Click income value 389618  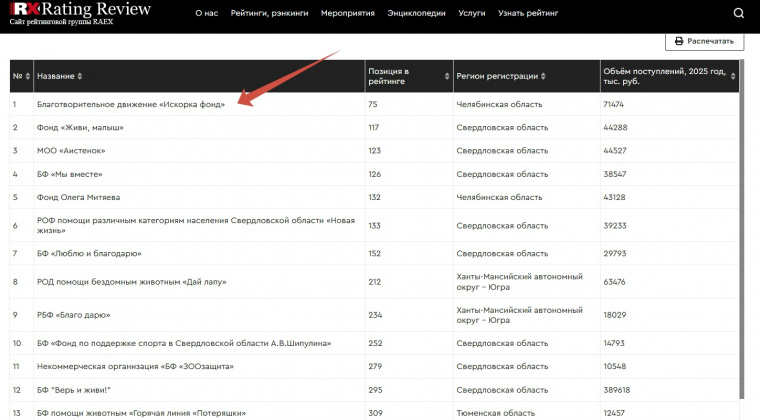pyautogui.click(x=617, y=390)
